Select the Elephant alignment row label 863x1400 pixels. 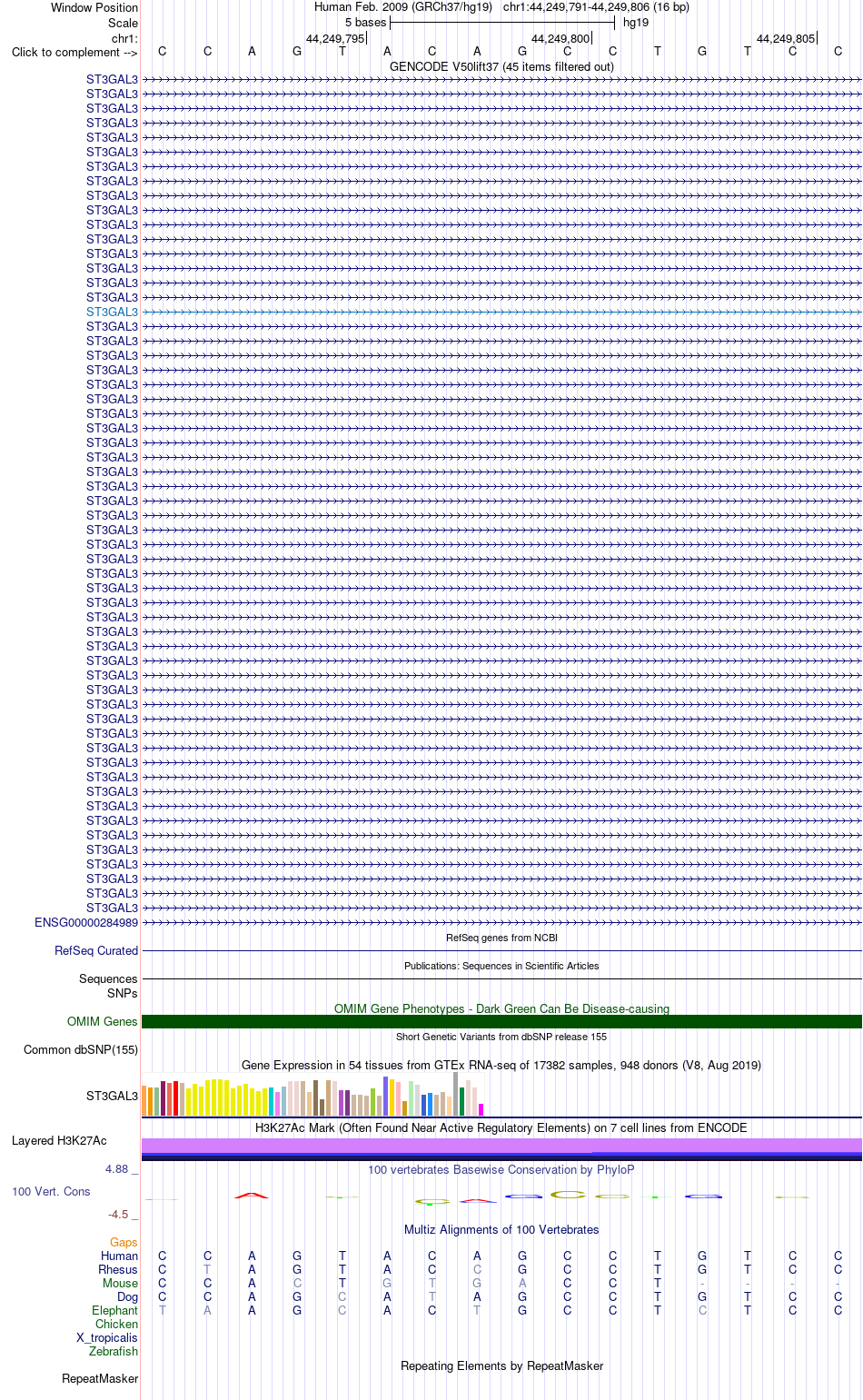pyautogui.click(x=114, y=1310)
